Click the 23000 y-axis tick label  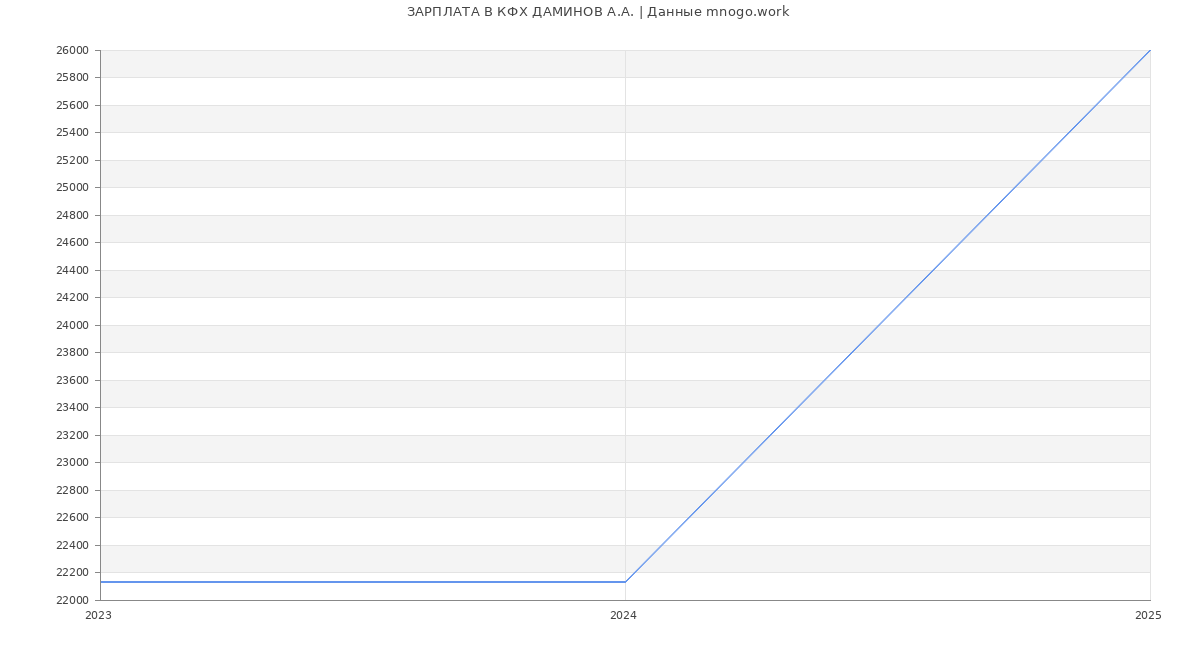point(72,463)
